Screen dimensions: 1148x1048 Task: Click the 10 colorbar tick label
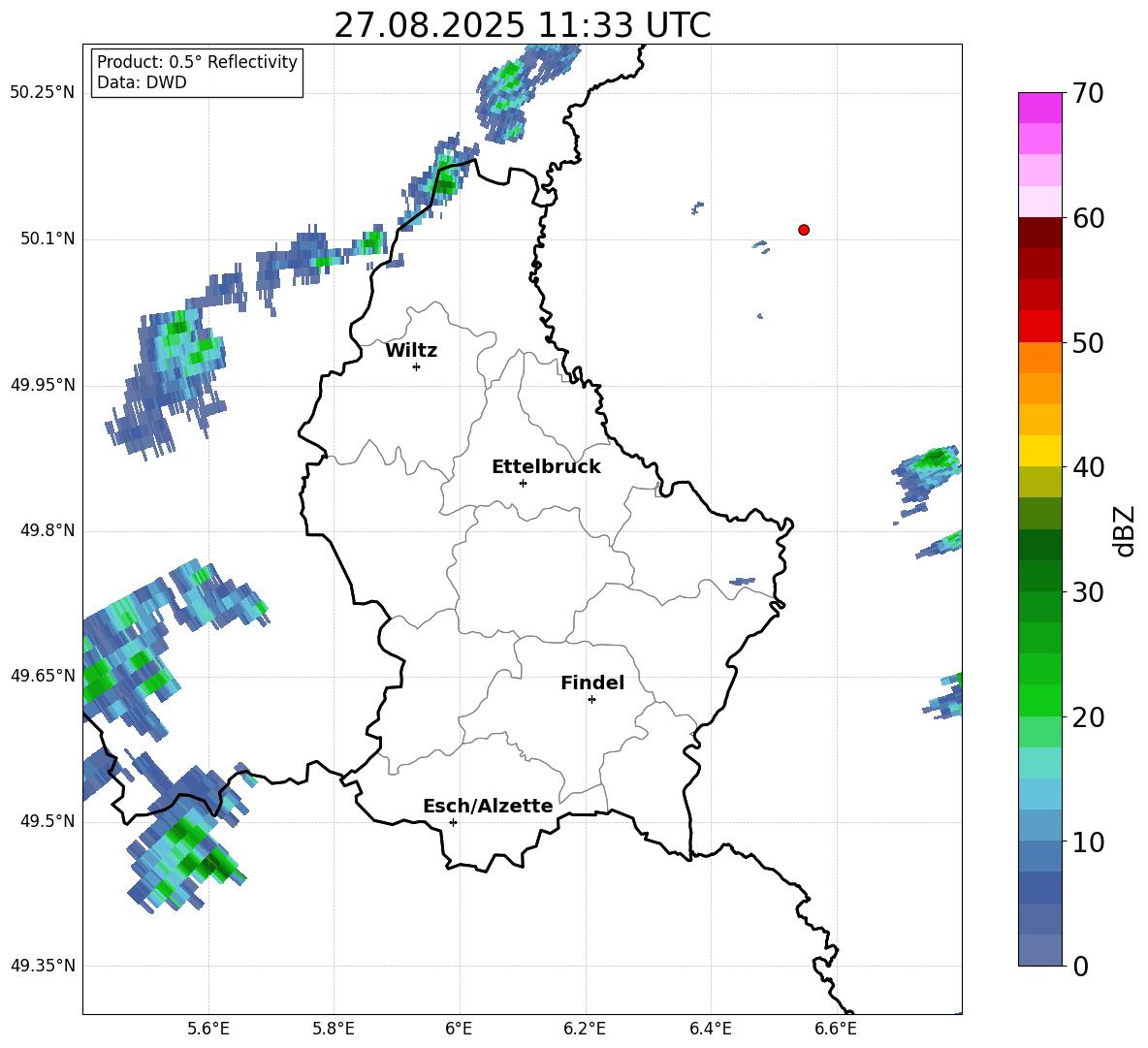tap(1087, 842)
